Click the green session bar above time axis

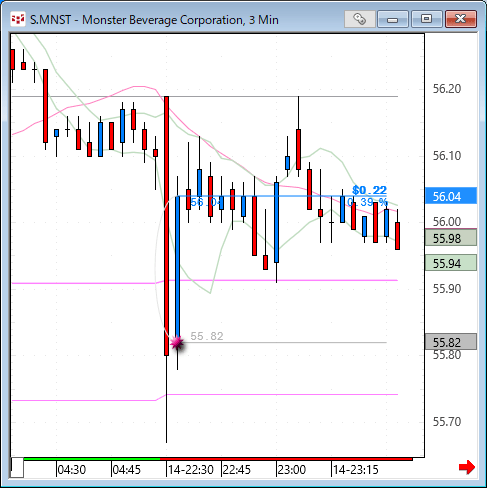92,459
